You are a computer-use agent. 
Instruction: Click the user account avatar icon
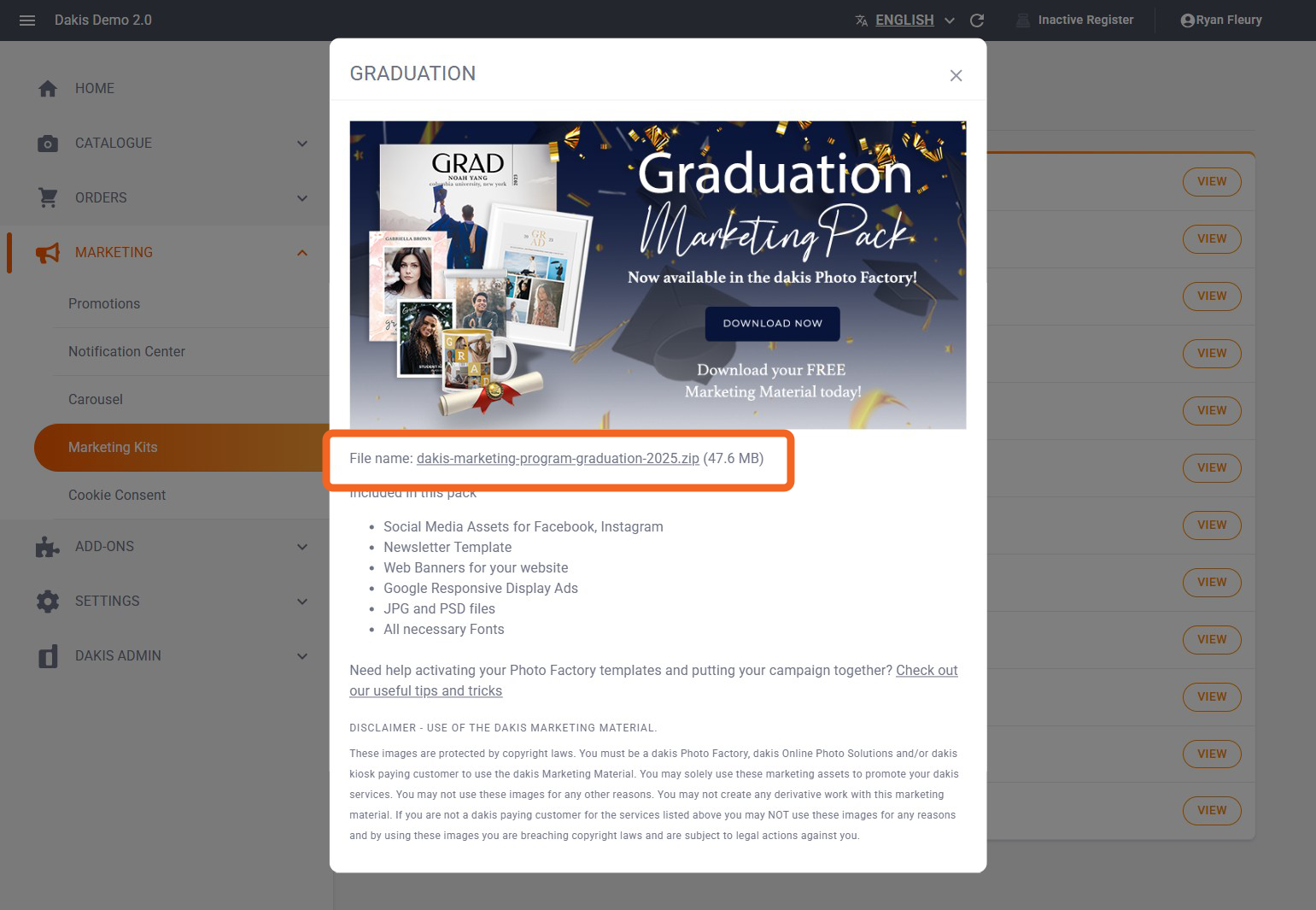click(1187, 21)
